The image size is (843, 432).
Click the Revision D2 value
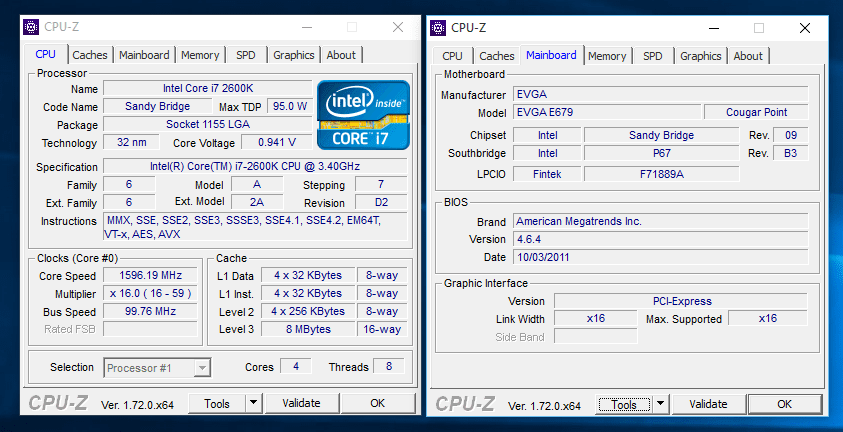381,203
